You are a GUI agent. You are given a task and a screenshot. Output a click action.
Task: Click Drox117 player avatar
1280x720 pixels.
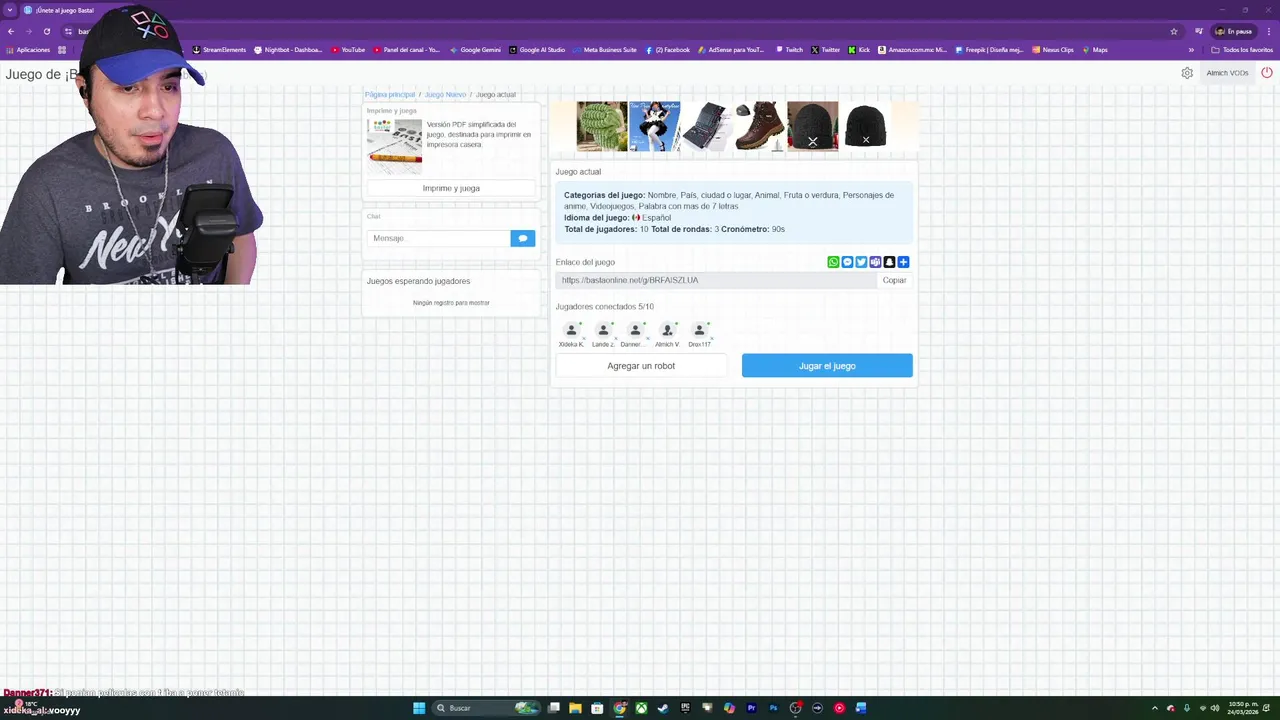pyautogui.click(x=699, y=331)
